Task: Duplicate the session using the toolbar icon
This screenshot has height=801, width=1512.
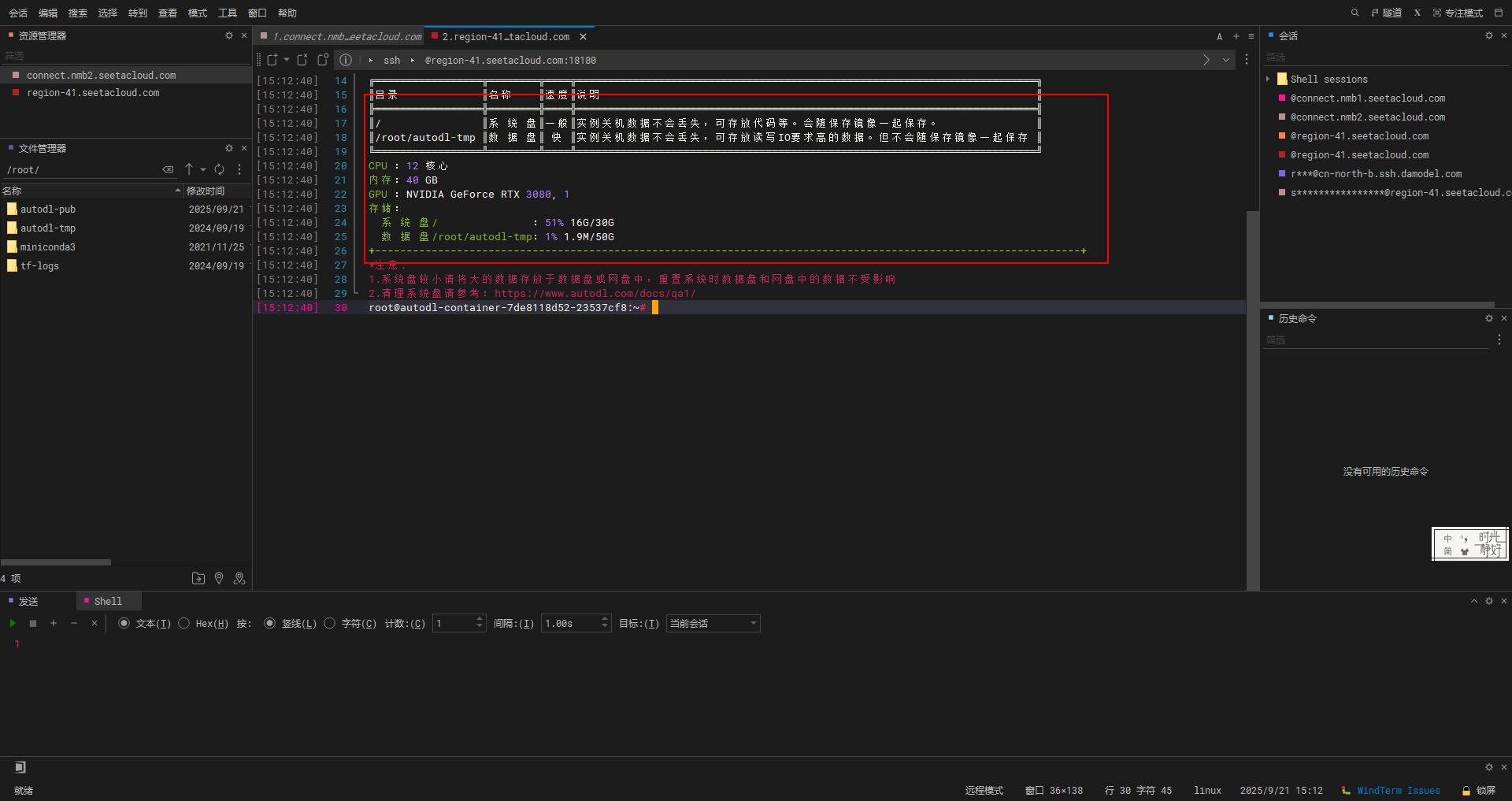Action: click(323, 60)
